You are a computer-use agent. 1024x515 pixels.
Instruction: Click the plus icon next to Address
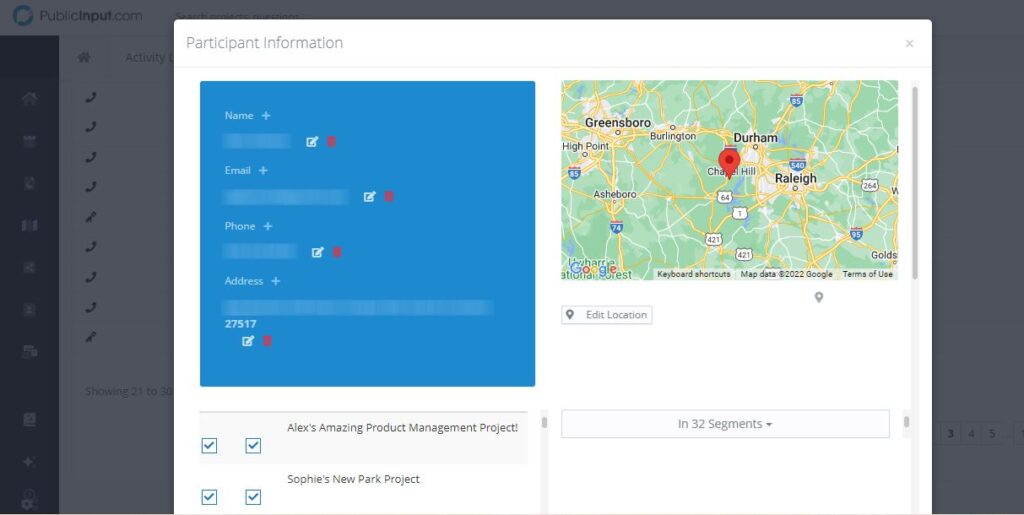tap(276, 282)
